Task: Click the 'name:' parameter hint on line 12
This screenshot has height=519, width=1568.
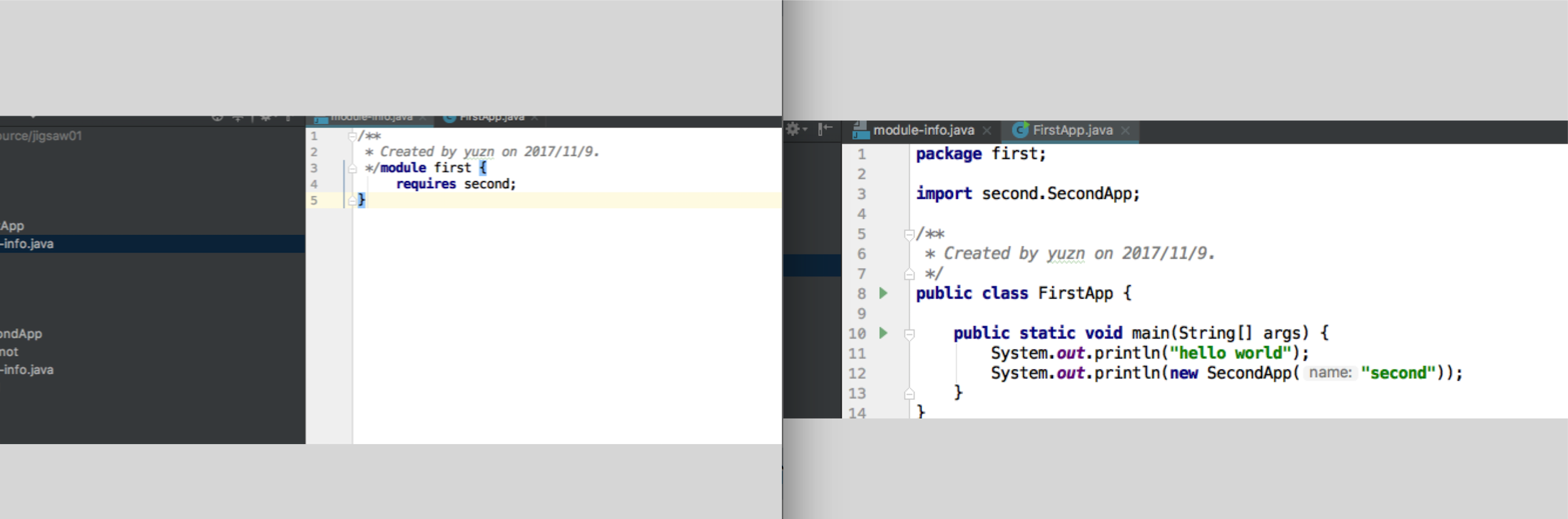Action: 1330,373
